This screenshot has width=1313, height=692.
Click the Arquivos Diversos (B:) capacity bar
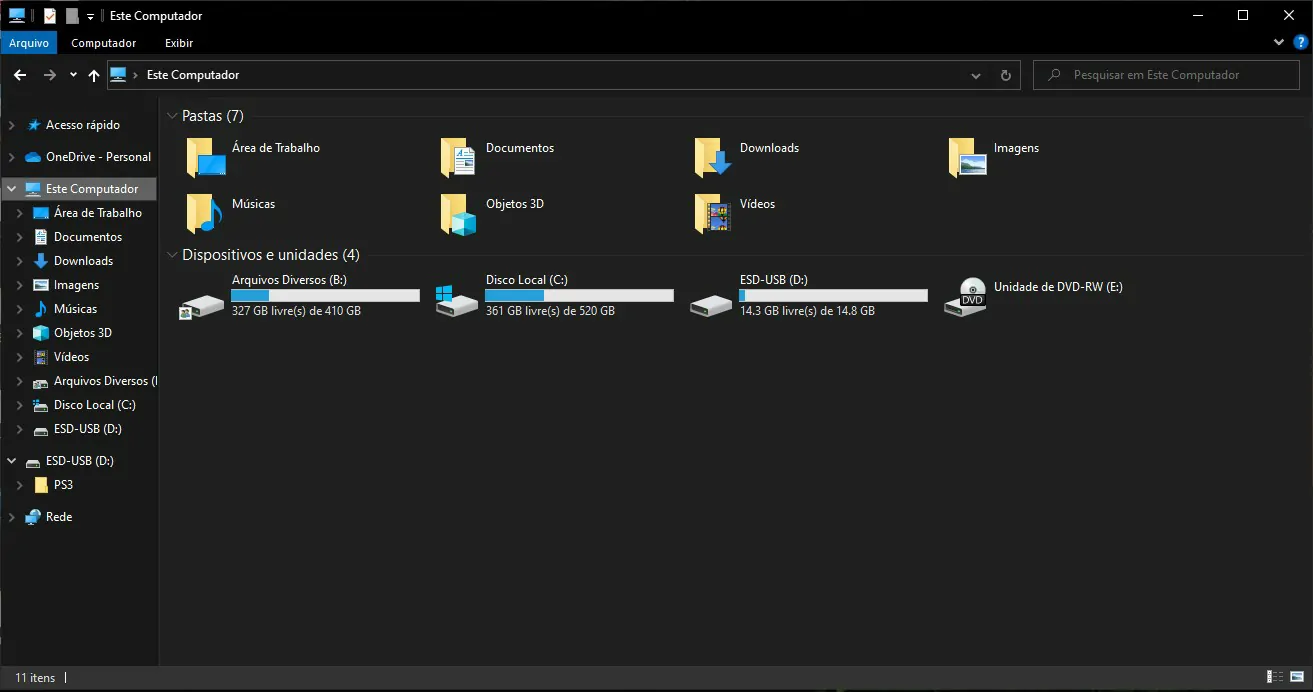(x=325, y=295)
